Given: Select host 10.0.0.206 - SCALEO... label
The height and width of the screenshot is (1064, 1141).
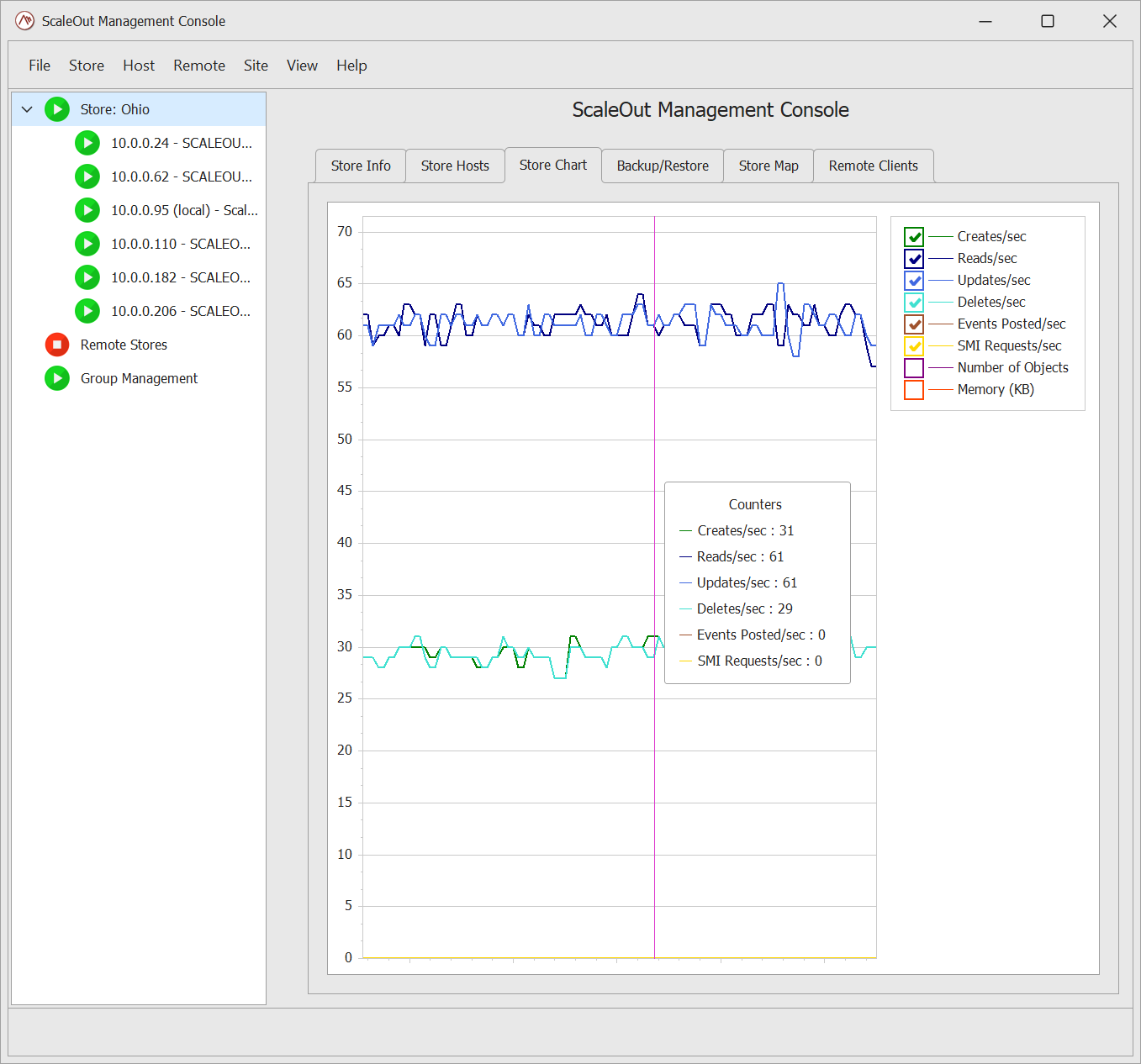Looking at the screenshot, I should click(x=181, y=311).
